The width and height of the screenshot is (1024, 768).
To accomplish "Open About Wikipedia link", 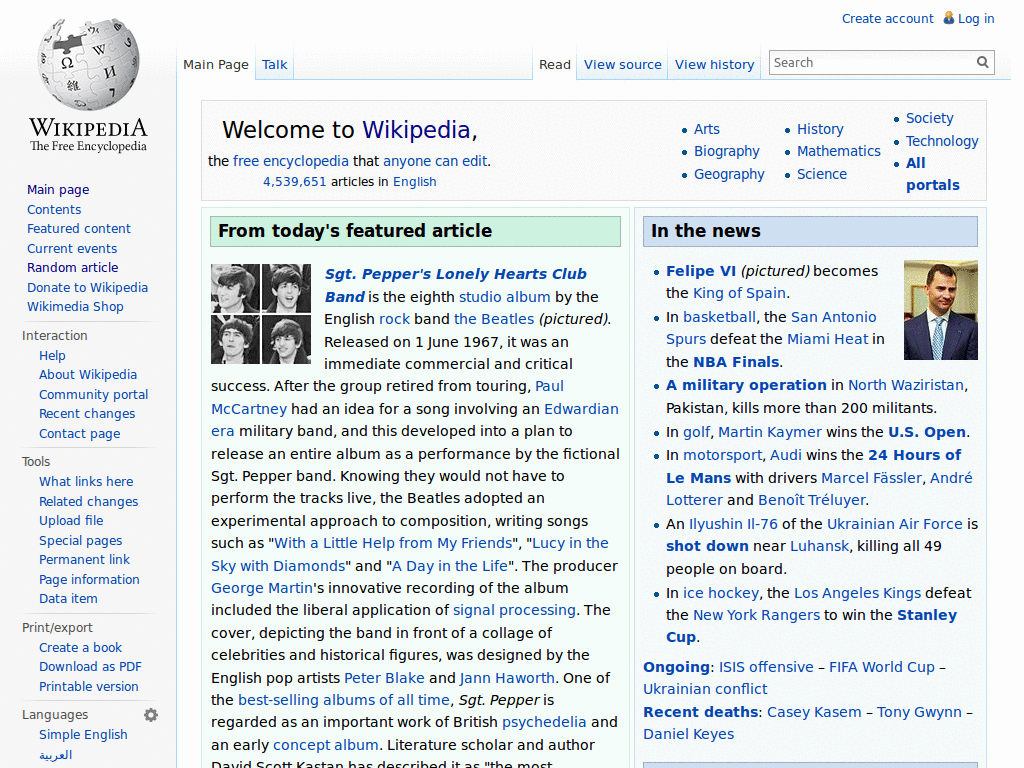I will pyautogui.click(x=88, y=375).
